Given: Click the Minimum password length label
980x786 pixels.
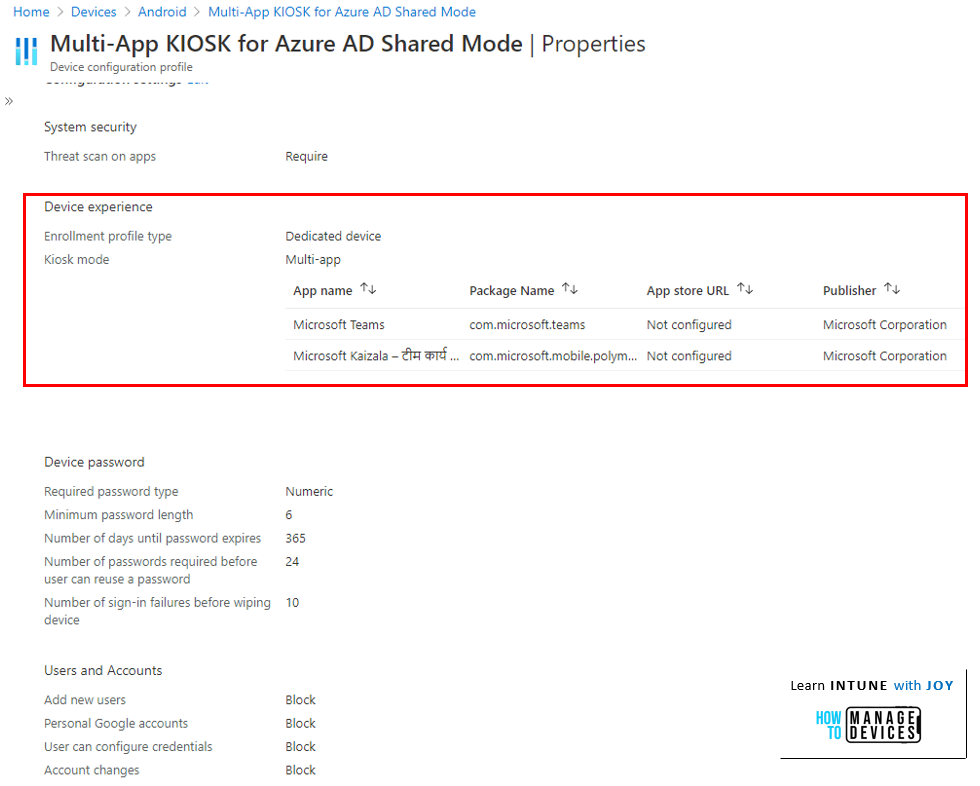Looking at the screenshot, I should coord(118,515).
